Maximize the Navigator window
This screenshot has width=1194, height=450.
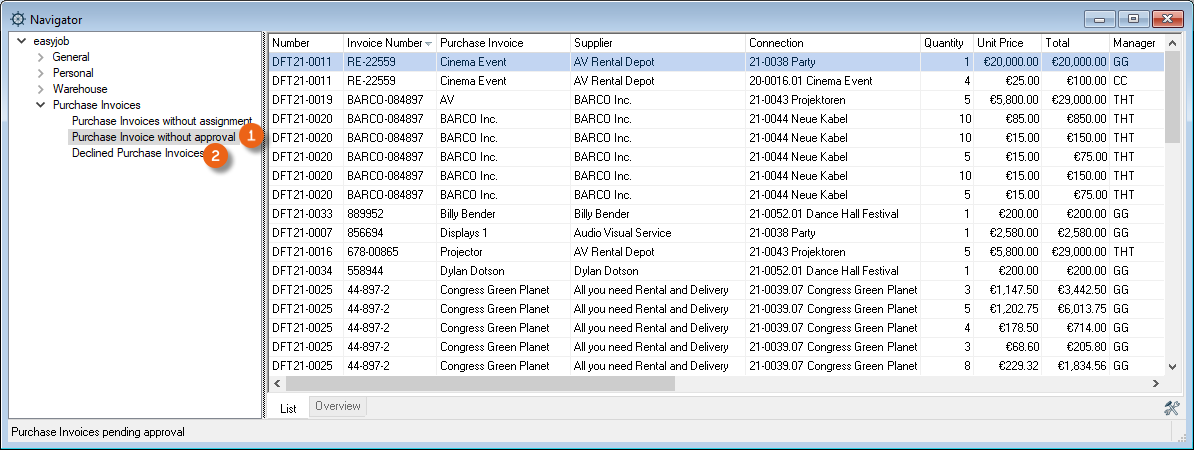click(1133, 19)
